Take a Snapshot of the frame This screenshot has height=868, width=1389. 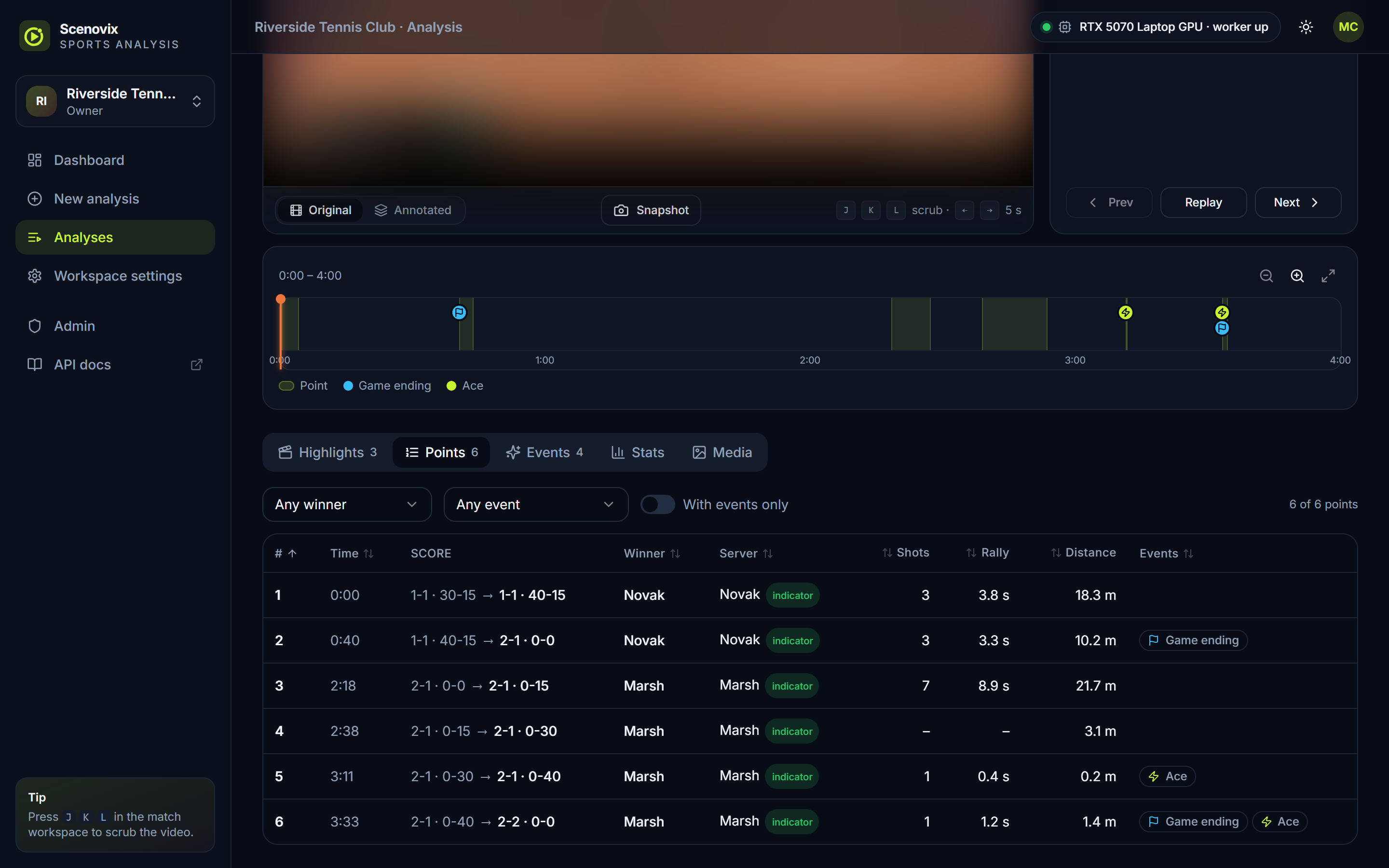click(651, 210)
